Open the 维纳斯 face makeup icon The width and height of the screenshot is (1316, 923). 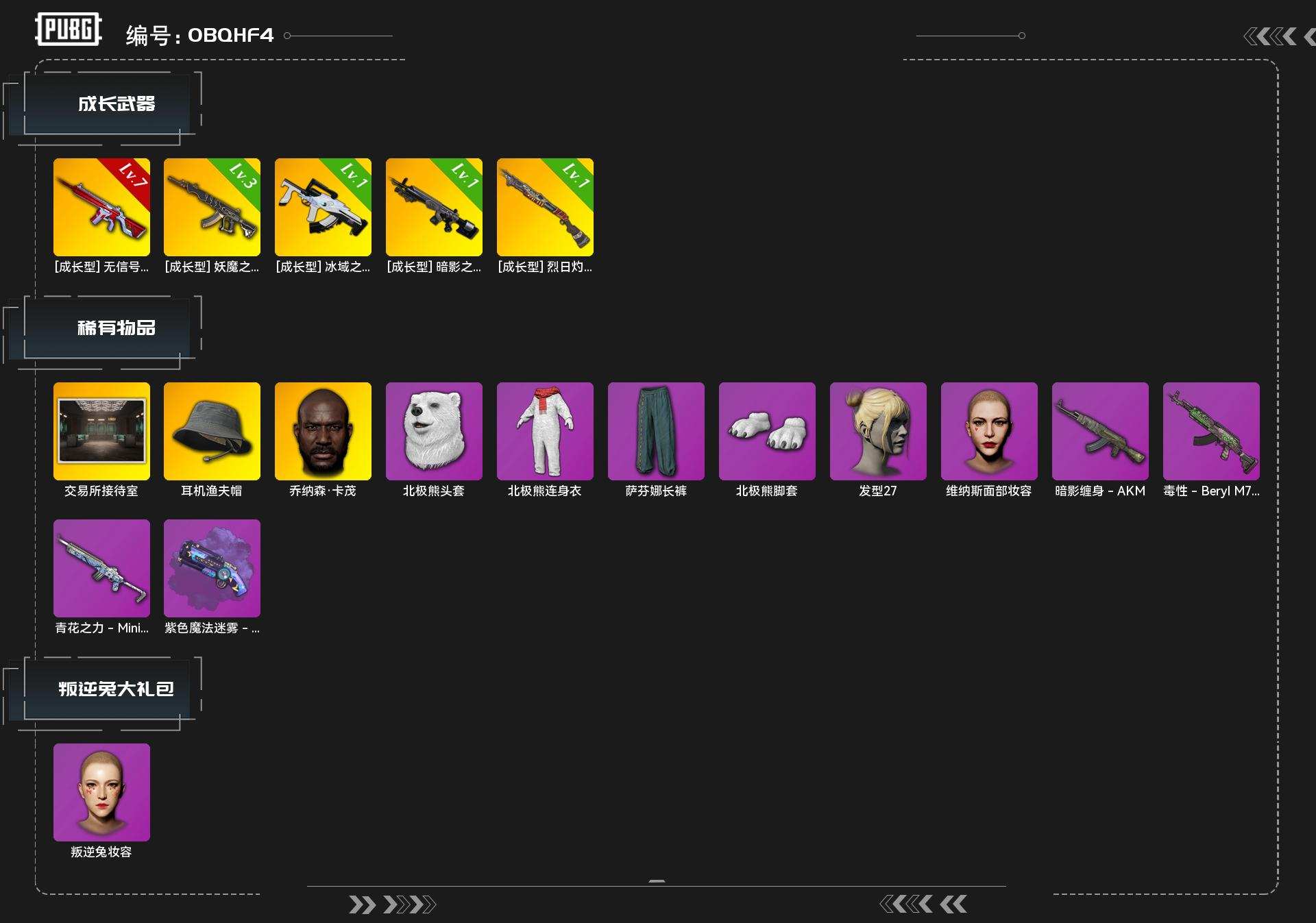click(x=989, y=431)
